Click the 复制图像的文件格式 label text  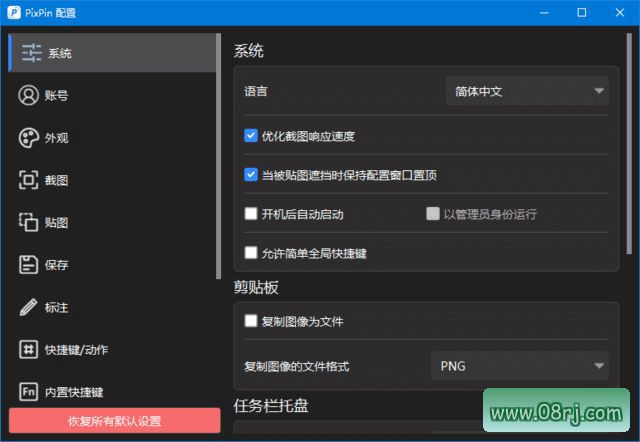click(297, 366)
